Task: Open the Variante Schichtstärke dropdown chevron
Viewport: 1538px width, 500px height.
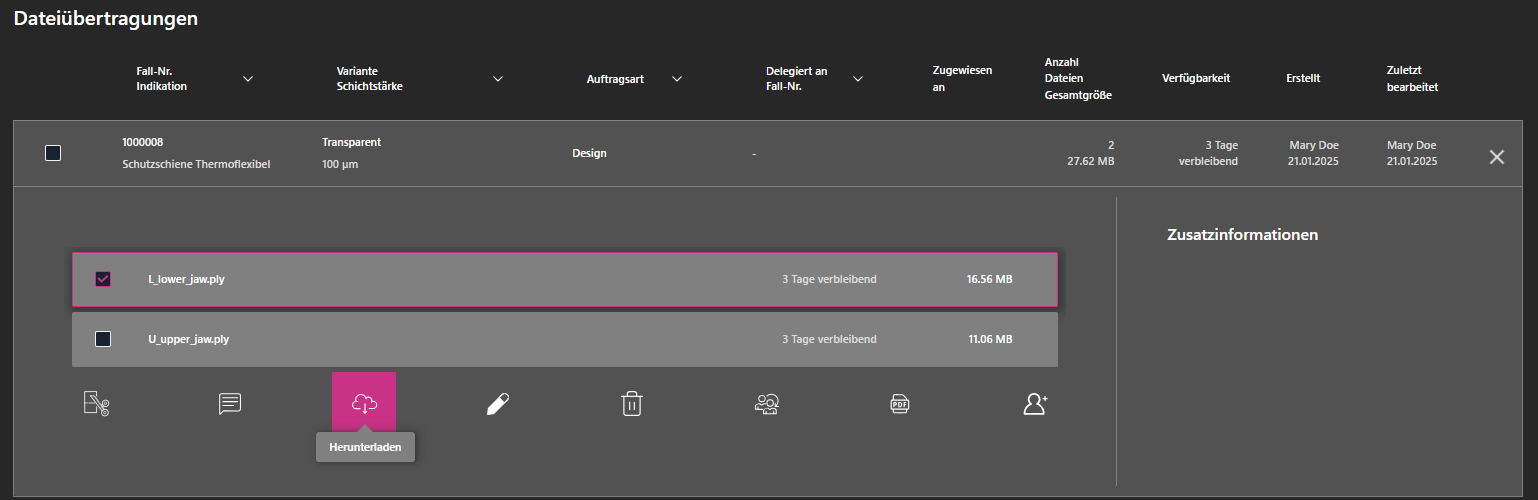Action: click(x=498, y=79)
